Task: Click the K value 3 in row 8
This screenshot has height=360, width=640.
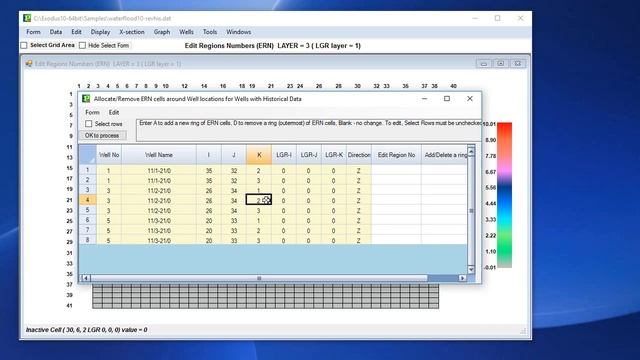Action: [x=259, y=240]
